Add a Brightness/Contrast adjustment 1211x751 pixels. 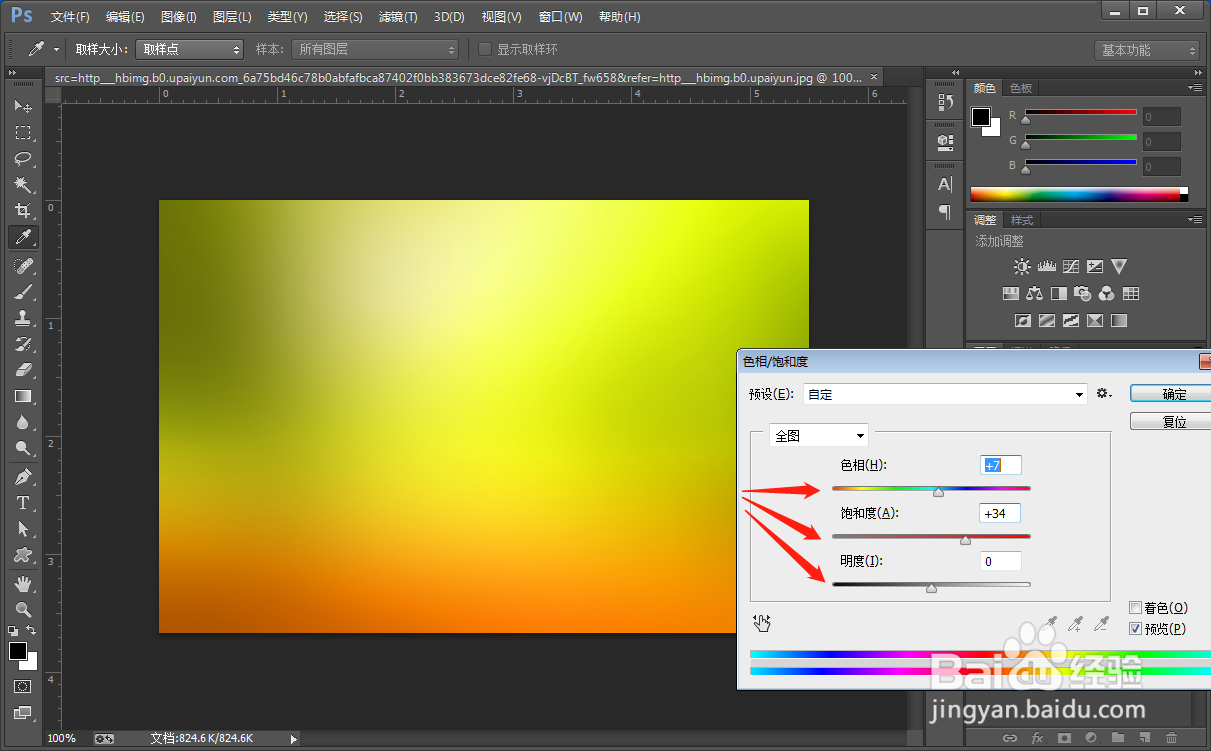(x=1021, y=267)
